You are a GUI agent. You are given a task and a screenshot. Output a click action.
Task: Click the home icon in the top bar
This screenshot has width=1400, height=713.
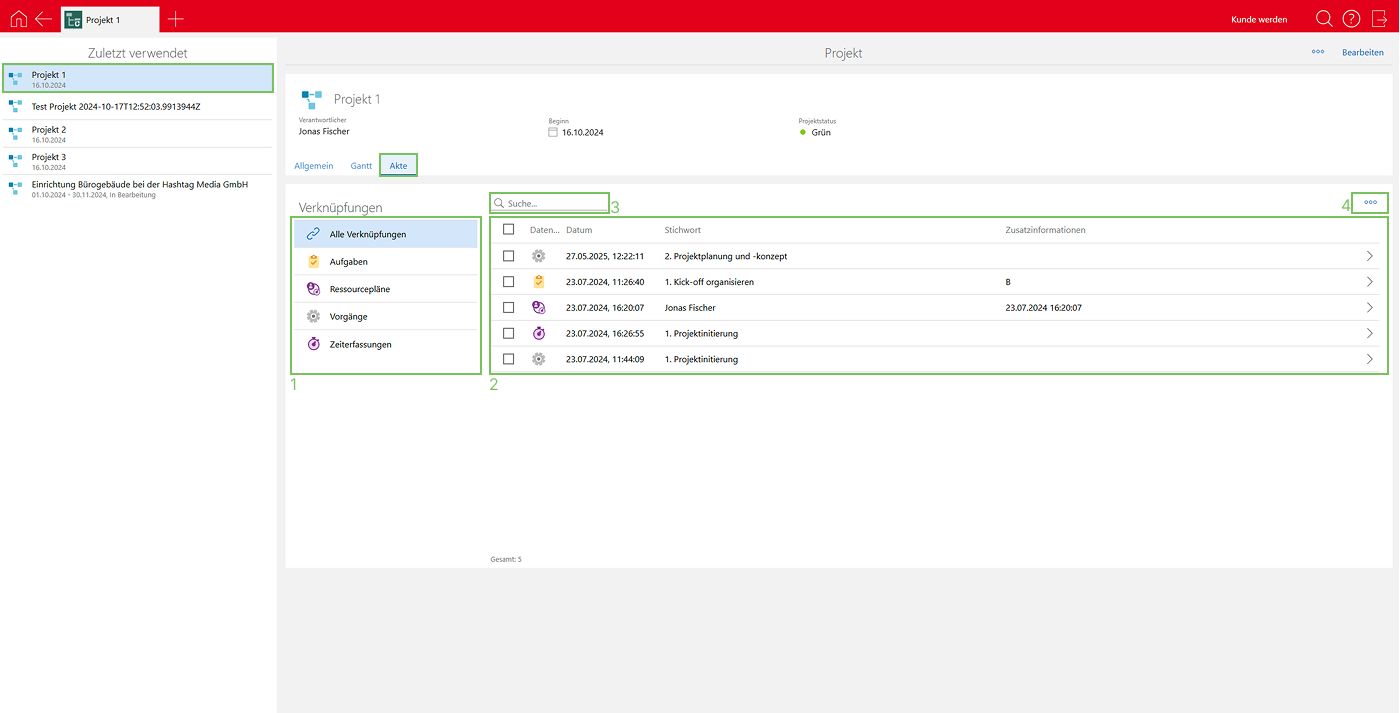18,19
